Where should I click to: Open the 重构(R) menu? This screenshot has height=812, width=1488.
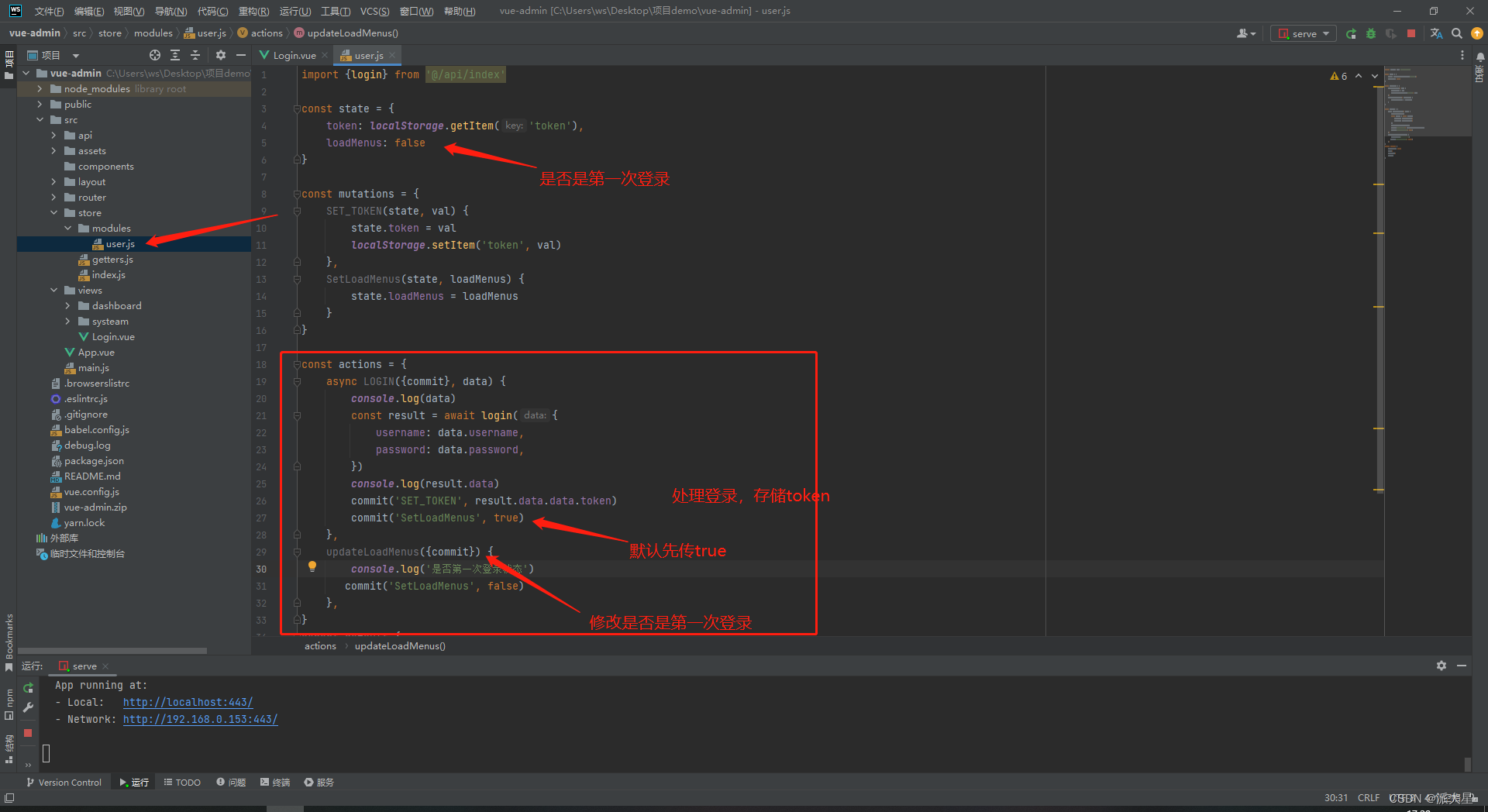pos(253,11)
